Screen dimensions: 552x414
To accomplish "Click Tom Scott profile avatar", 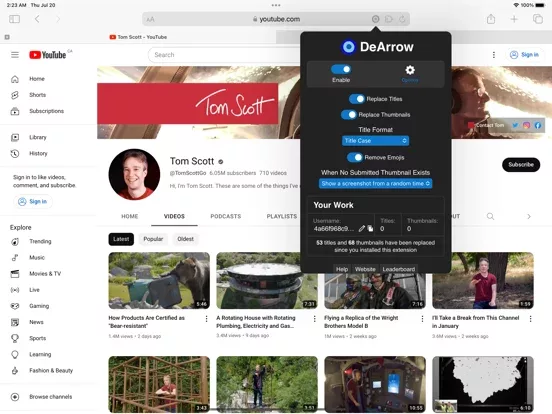I will tap(134, 174).
